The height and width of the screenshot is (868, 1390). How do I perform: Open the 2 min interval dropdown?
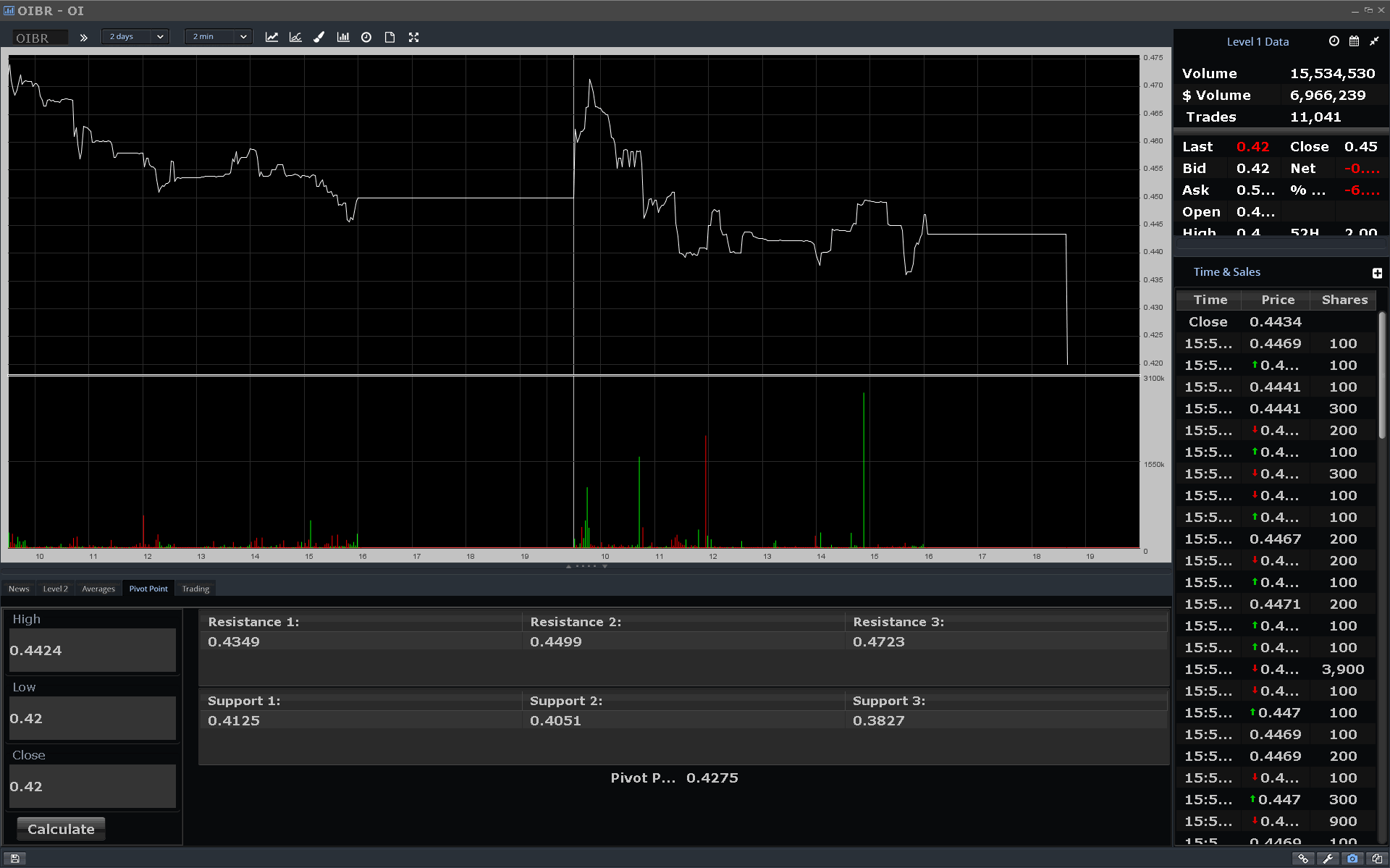coord(219,36)
